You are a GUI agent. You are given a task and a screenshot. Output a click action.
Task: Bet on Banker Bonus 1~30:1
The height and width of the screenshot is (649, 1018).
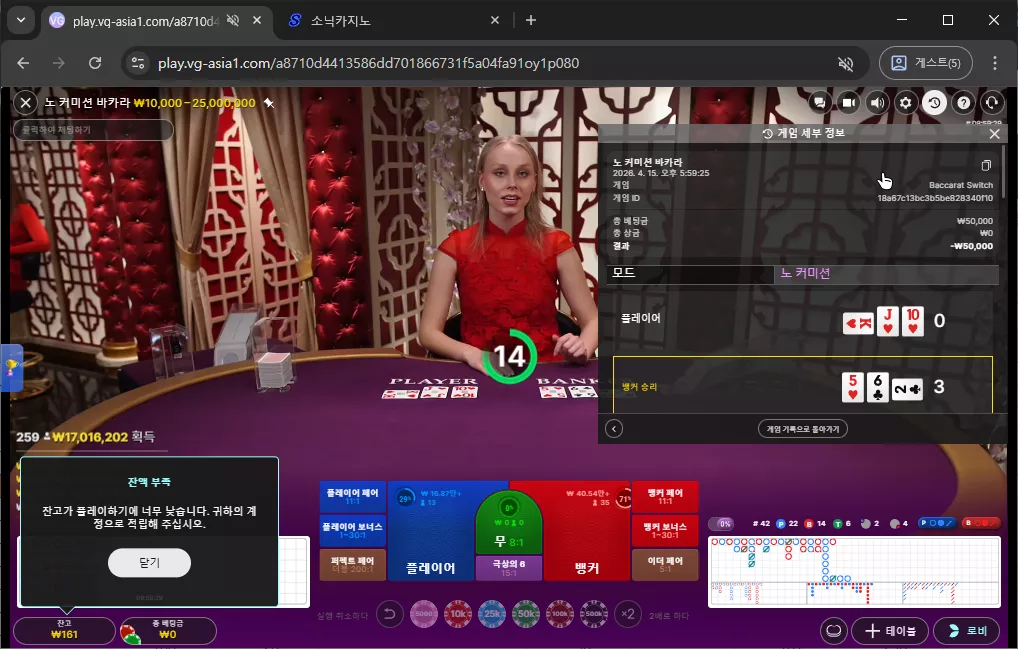[665, 530]
